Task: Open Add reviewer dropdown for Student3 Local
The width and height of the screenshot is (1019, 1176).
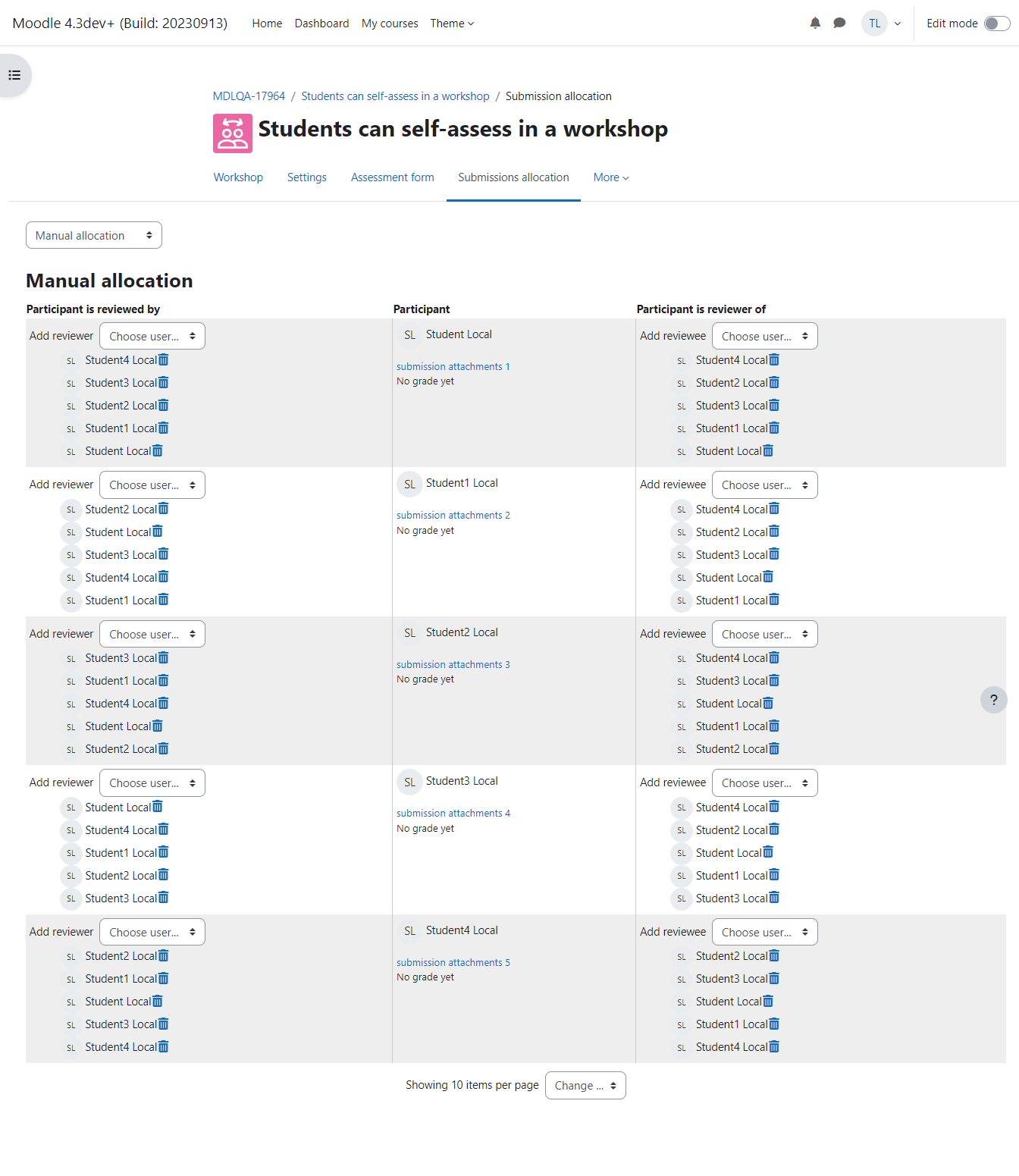Action: tap(152, 783)
